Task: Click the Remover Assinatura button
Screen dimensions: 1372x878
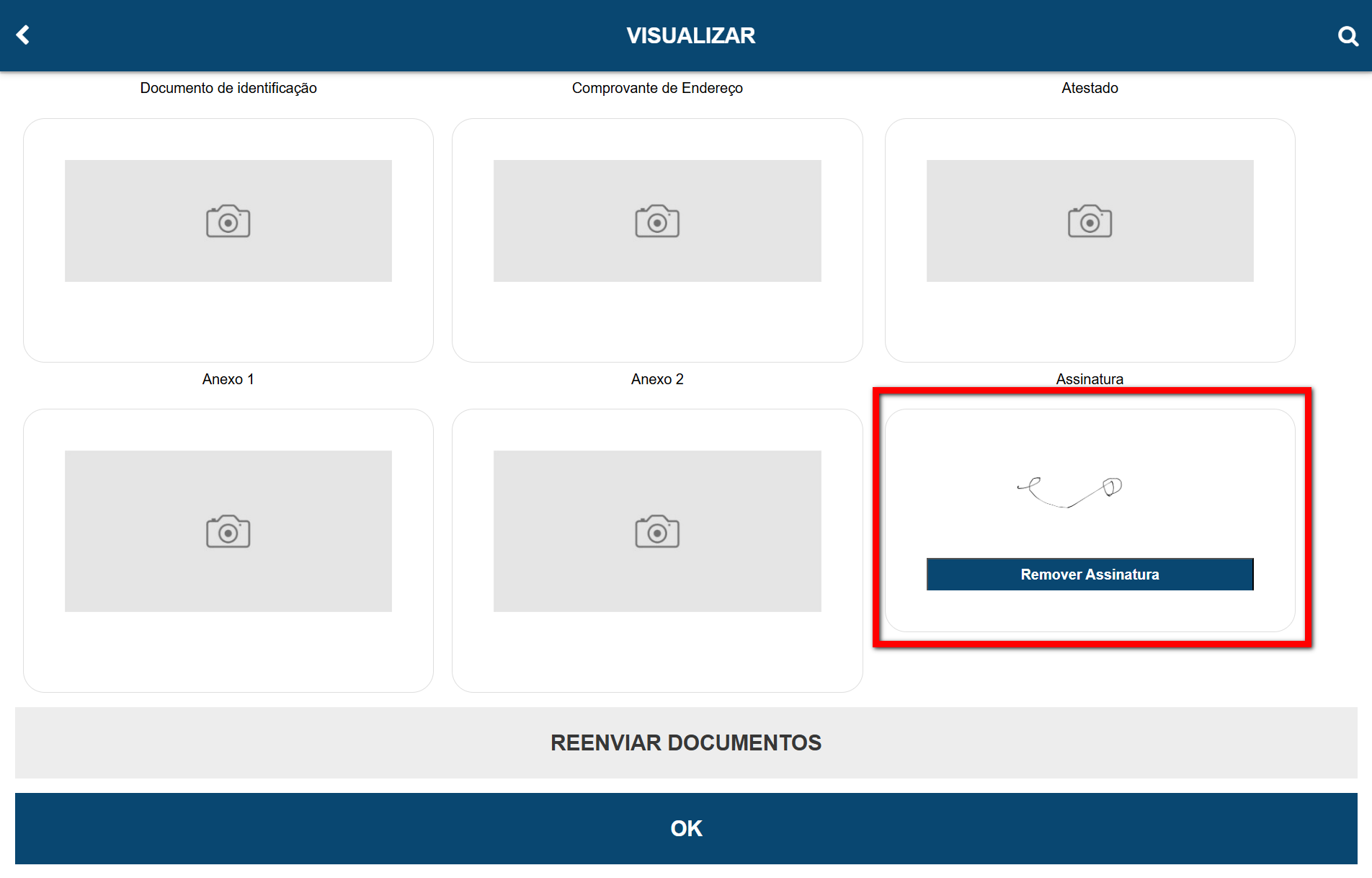Action: pyautogui.click(x=1090, y=575)
